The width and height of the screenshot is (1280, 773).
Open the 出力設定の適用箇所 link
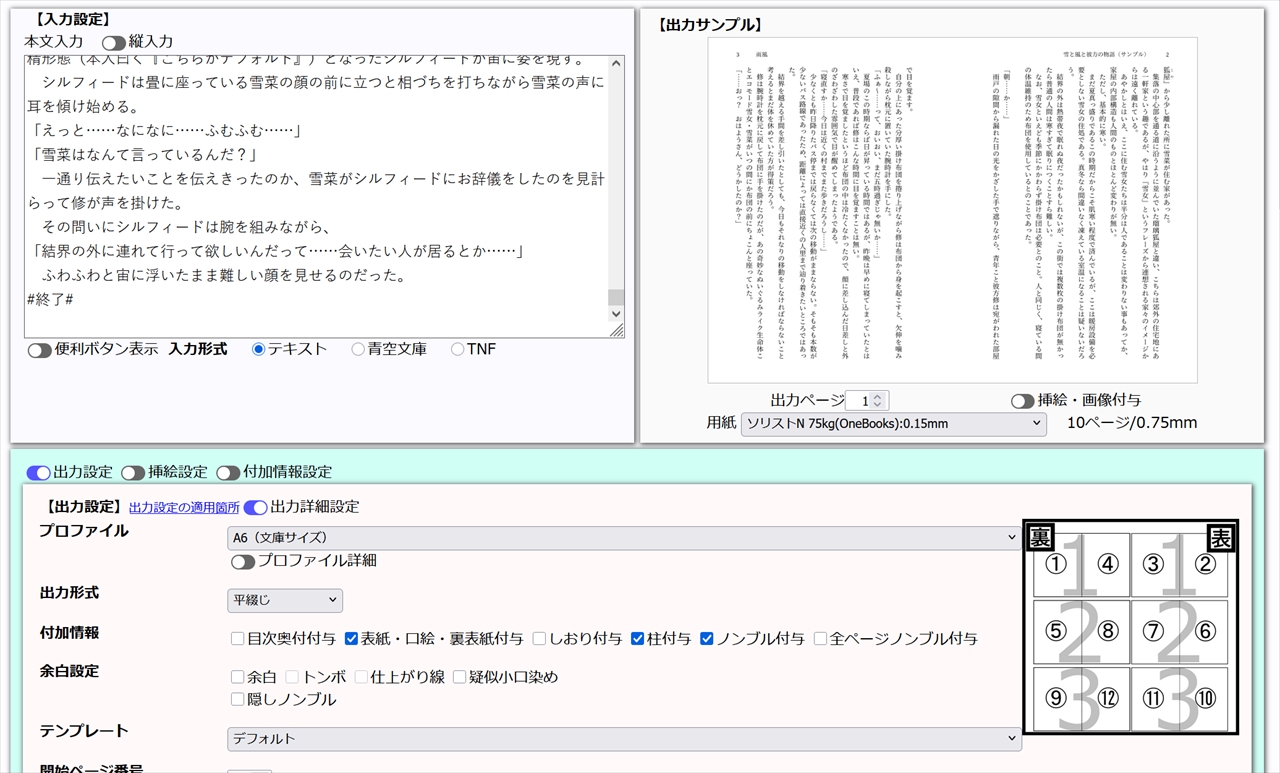click(184, 508)
